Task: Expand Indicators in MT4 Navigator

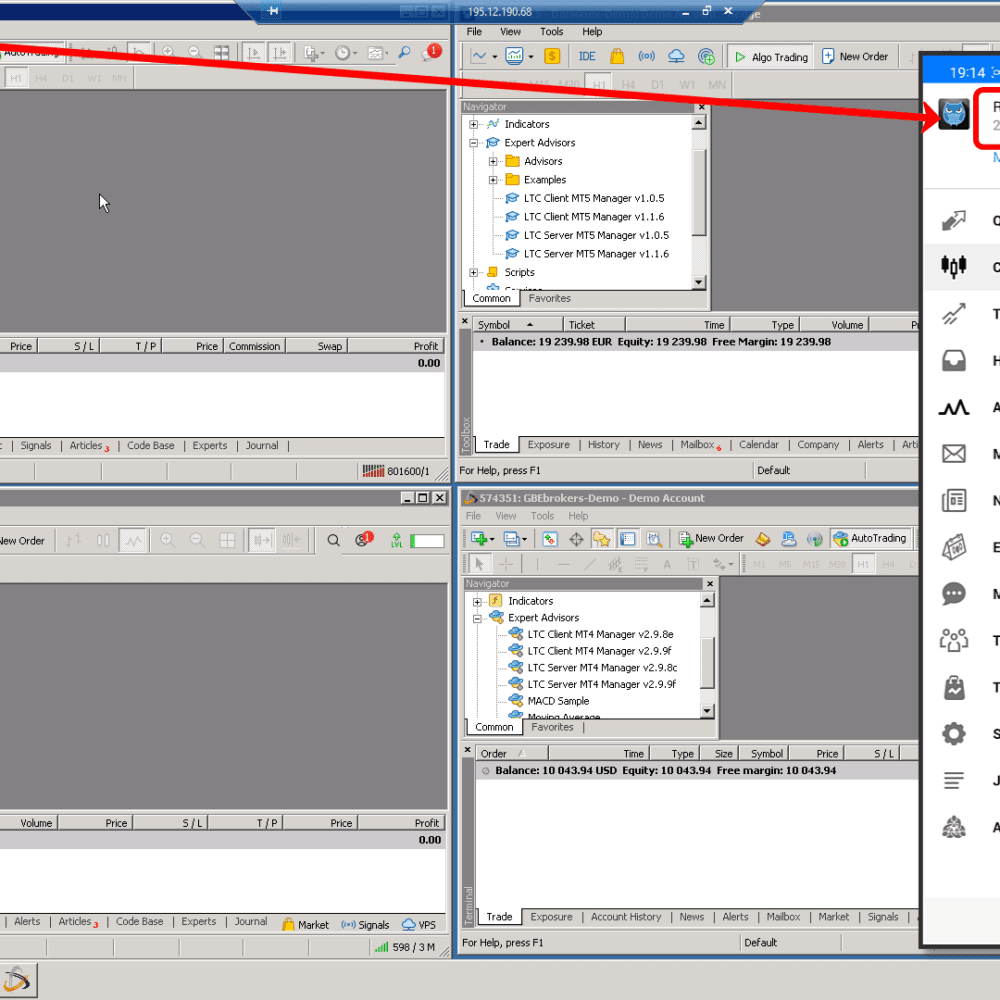Action: coord(477,601)
